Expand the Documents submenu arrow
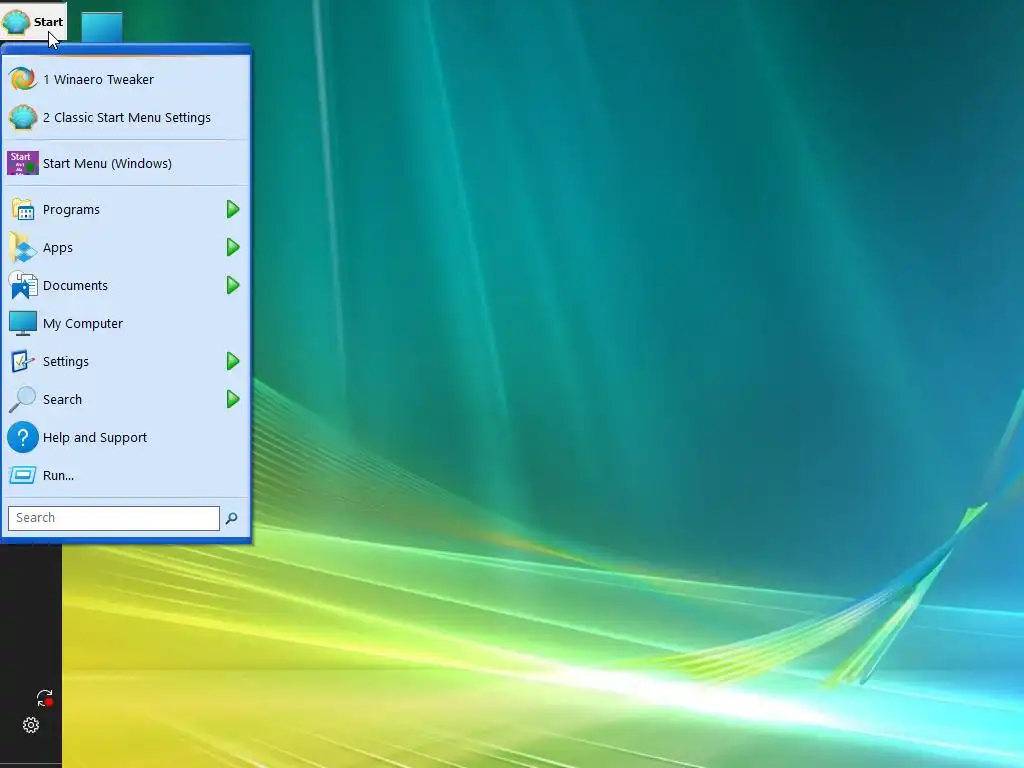The image size is (1024, 768). [233, 285]
